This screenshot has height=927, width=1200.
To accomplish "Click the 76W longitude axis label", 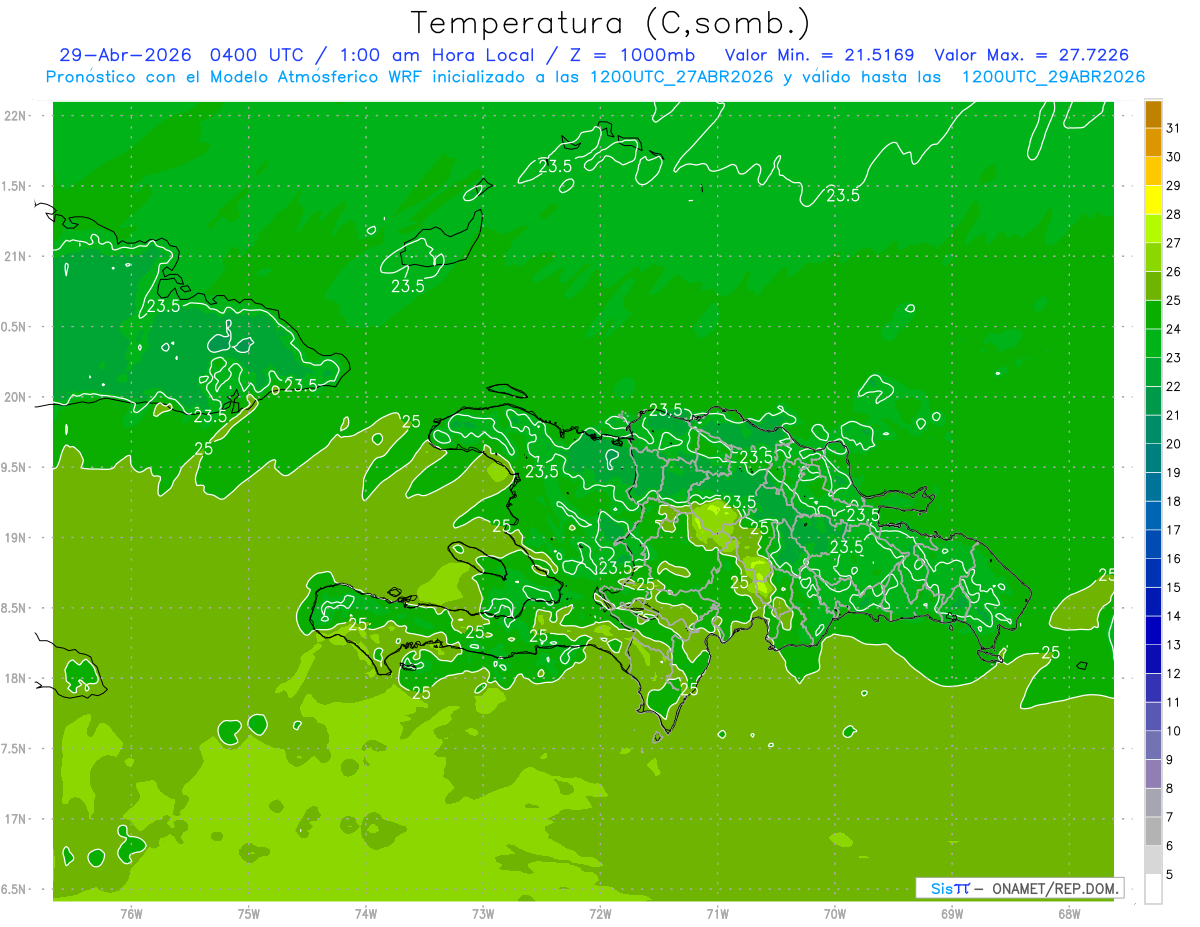I will pos(131,912).
